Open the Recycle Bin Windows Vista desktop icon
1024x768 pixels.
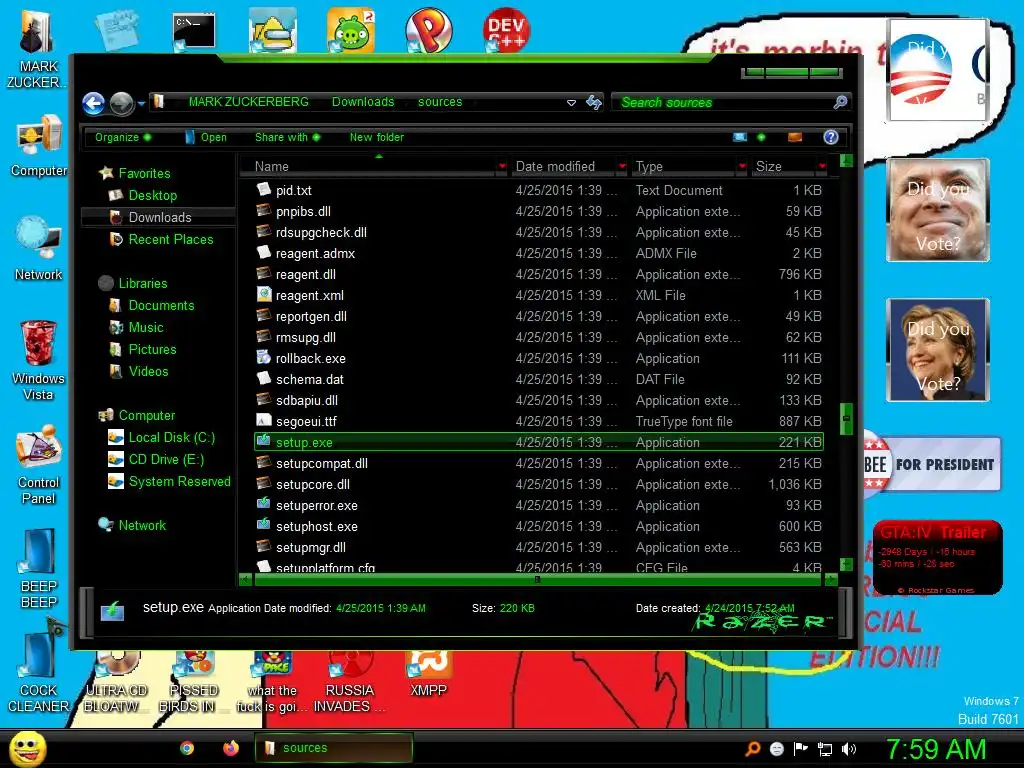click(38, 360)
